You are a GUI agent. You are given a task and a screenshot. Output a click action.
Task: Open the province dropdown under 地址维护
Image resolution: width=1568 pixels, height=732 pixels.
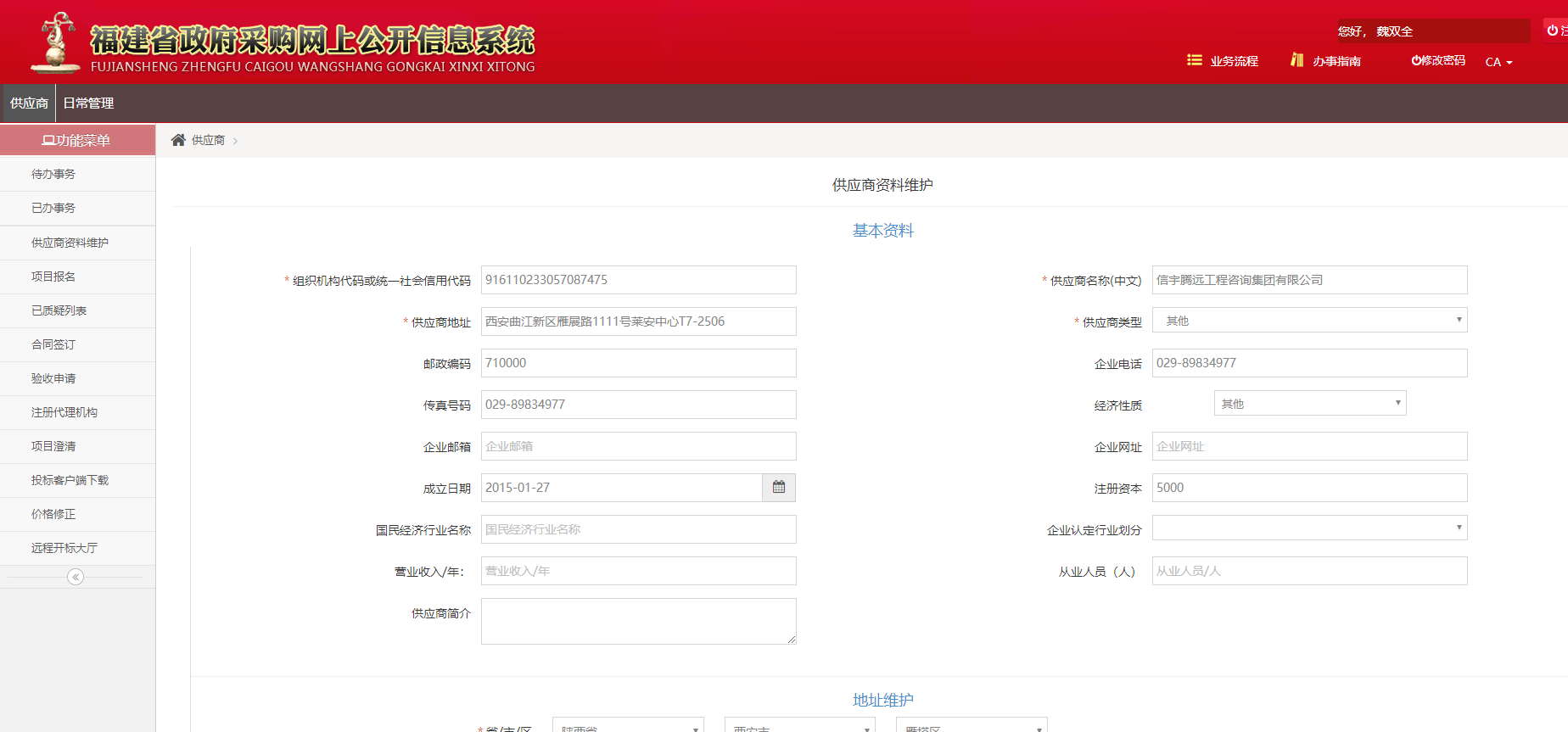coord(628,726)
